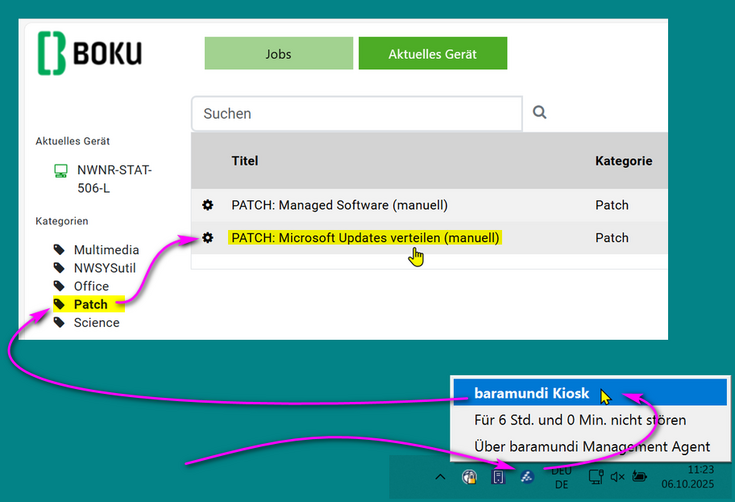Click the muted speaker icon in tray
Viewport: 735px width, 502px height.
(617, 477)
